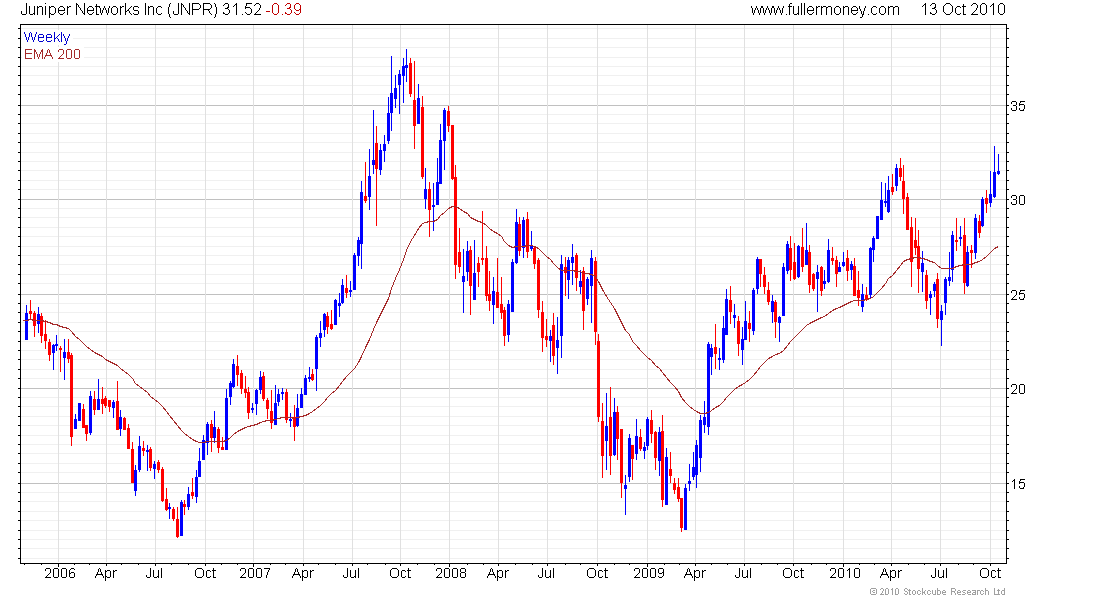
Task: Select the EMA 200 legend label
Action: 52,55
